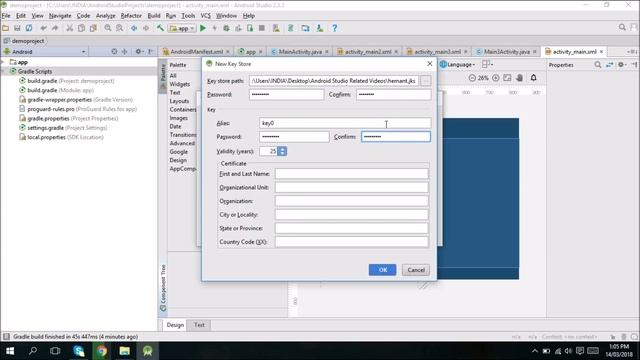640x360 pixels.
Task: Click the navigate Back arrow icon
Action: [x=134, y=28]
